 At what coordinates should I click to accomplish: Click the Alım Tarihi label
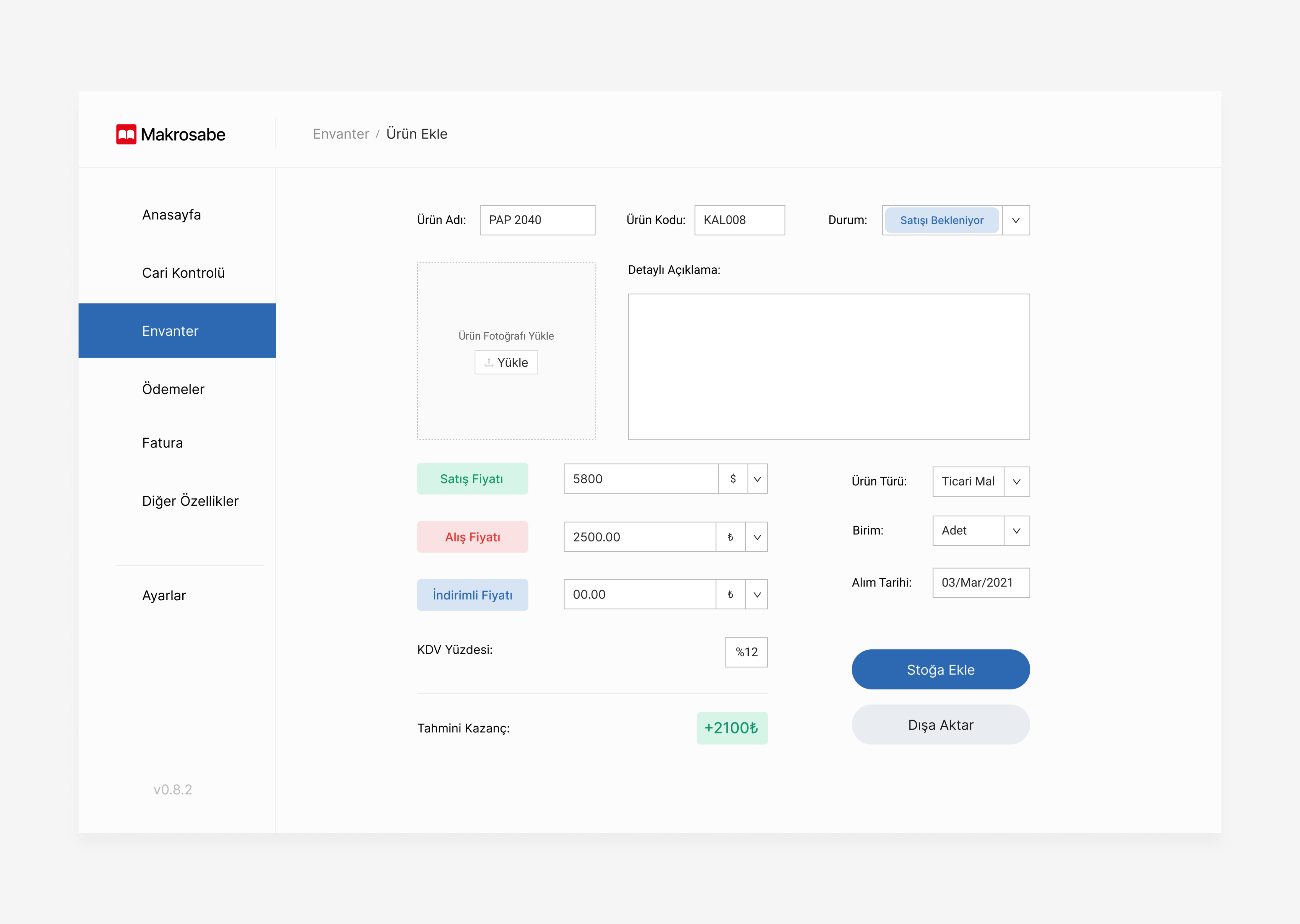pyautogui.click(x=881, y=583)
